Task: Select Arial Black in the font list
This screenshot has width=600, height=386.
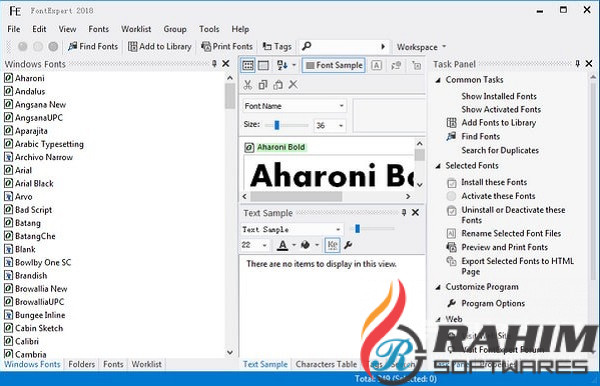Action: (x=34, y=184)
